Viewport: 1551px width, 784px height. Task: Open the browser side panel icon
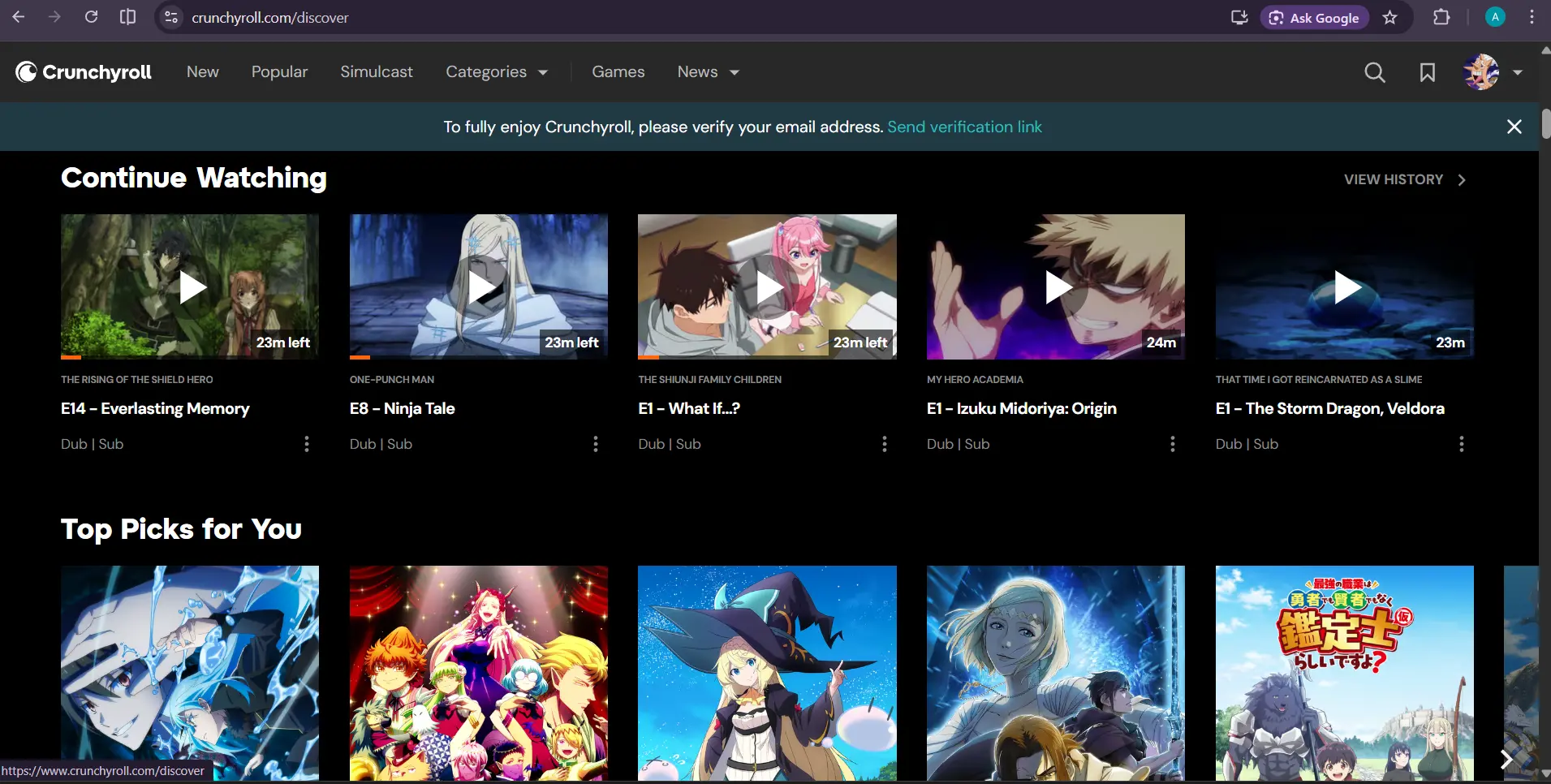click(127, 17)
